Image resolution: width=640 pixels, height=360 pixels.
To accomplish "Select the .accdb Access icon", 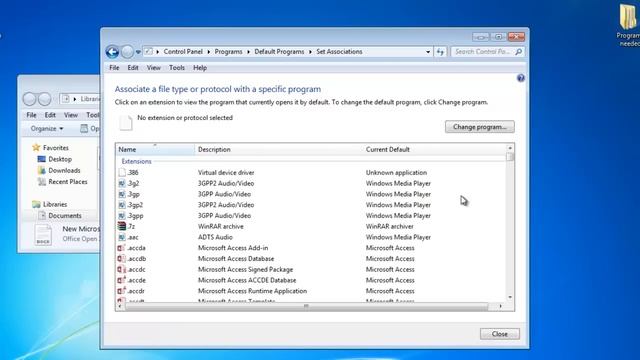I will [122, 258].
